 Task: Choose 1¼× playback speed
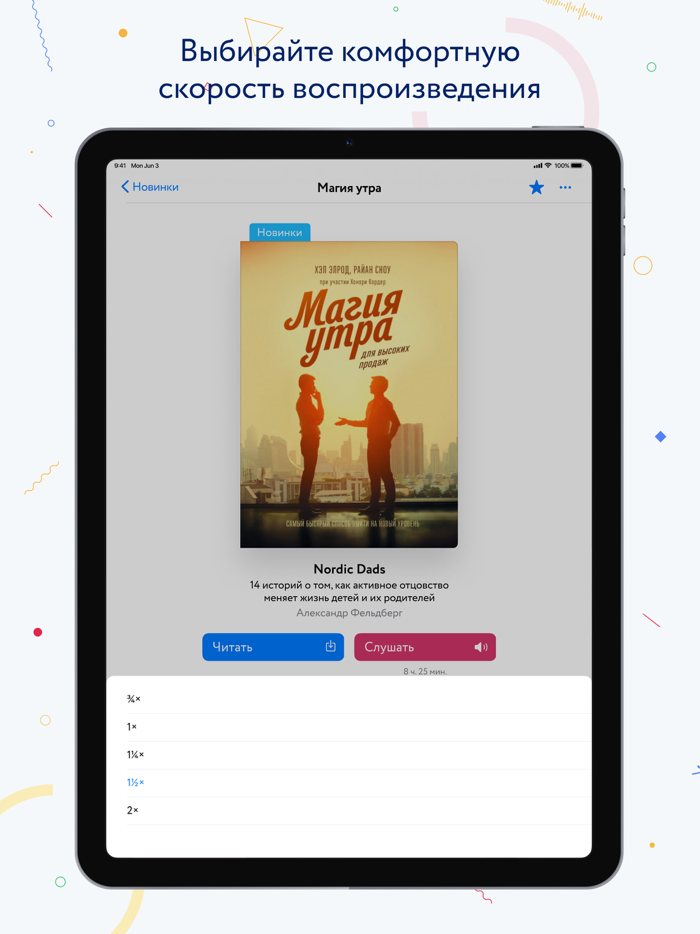[349, 755]
